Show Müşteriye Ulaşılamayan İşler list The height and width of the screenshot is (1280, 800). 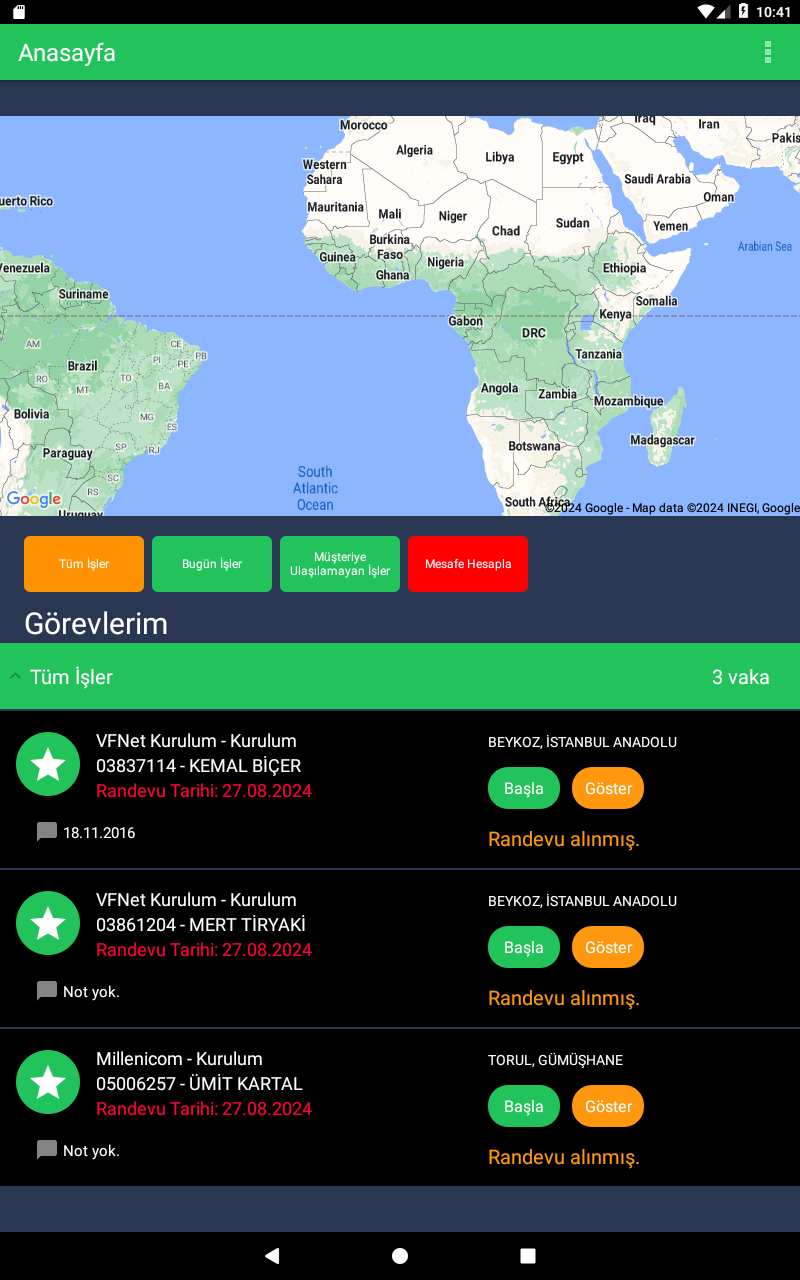[340, 564]
